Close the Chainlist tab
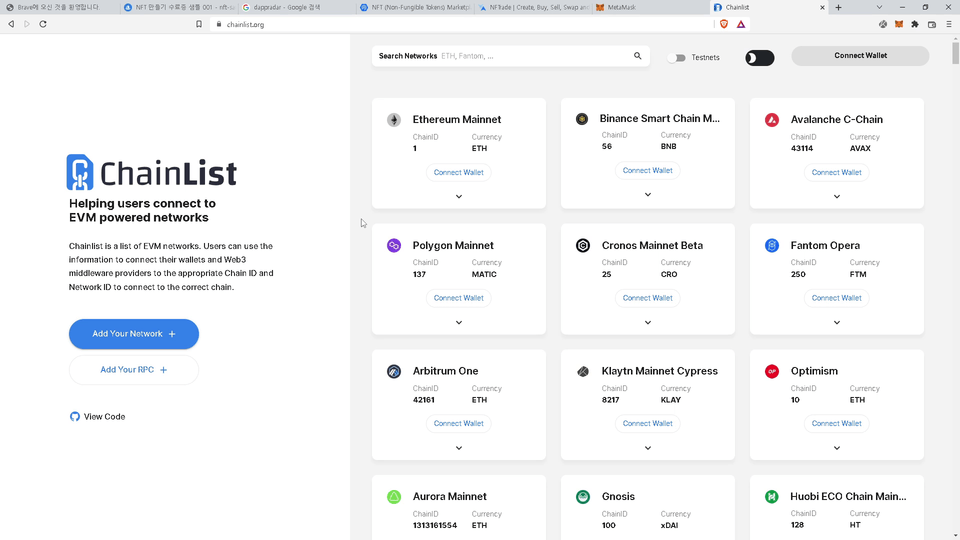Screen dimensions: 960x540 click(822, 7)
